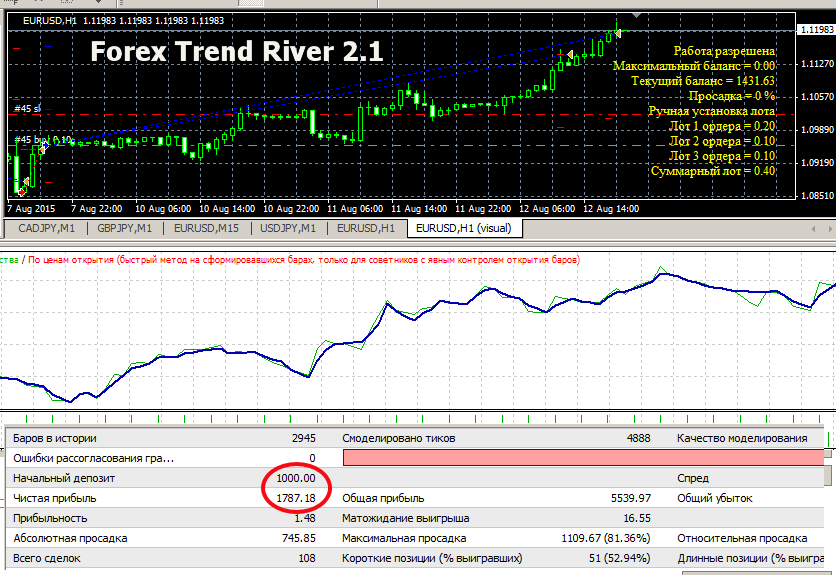
Task: Click the absolute drawdown value 745.85
Action: coord(299,538)
